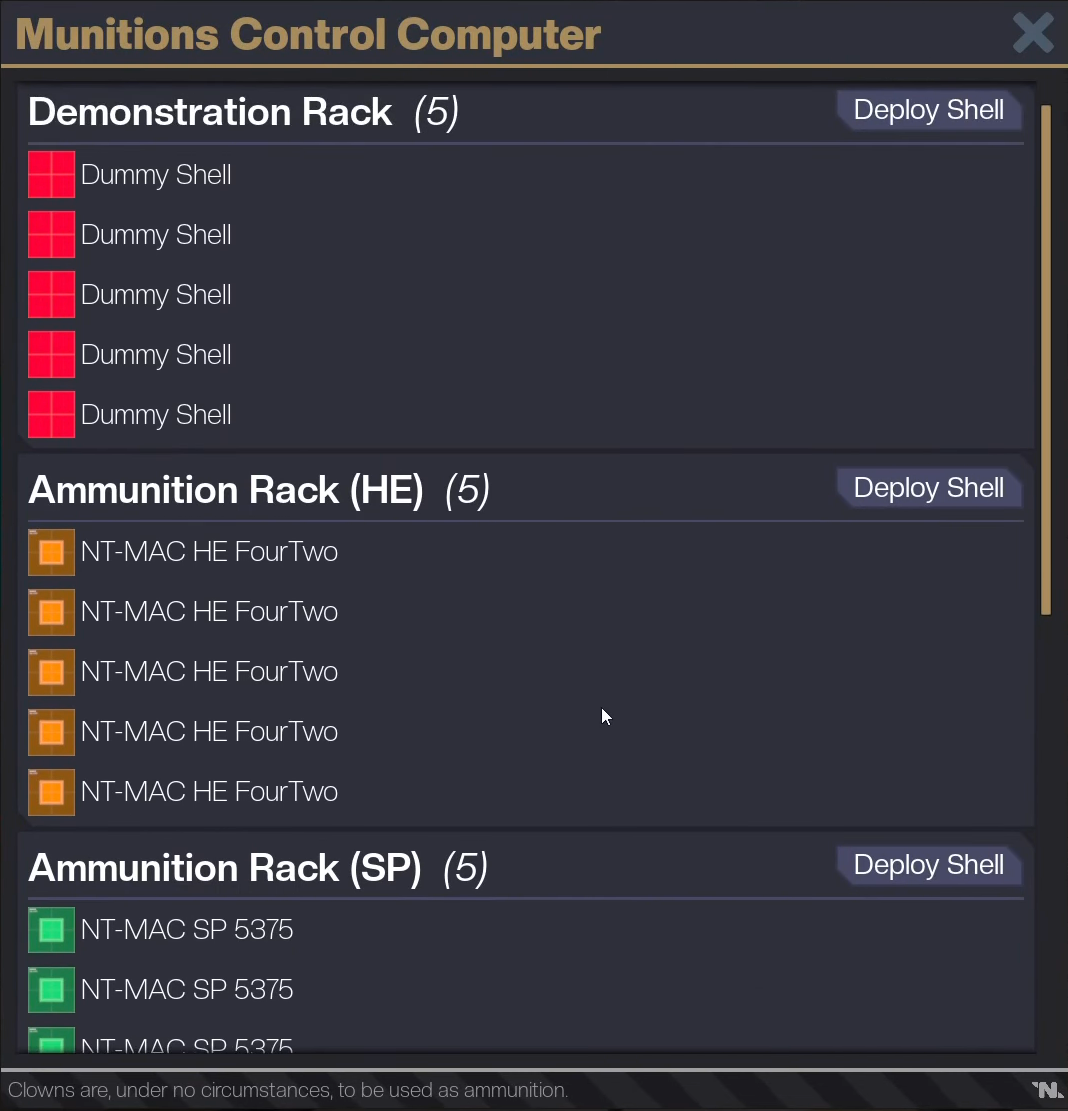The width and height of the screenshot is (1068, 1111).
Task: Click the last Dummy Shell icon in Demonstration Rack
Action: tap(51, 415)
